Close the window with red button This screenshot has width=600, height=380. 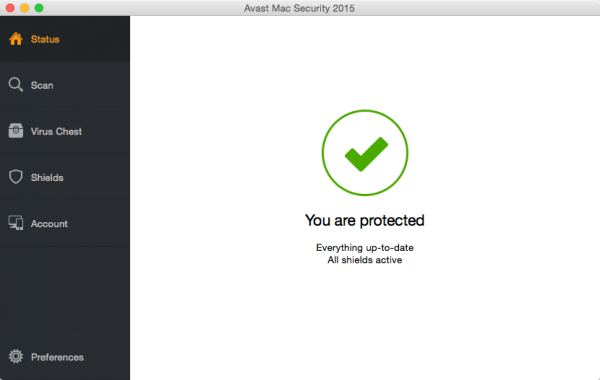[10, 8]
